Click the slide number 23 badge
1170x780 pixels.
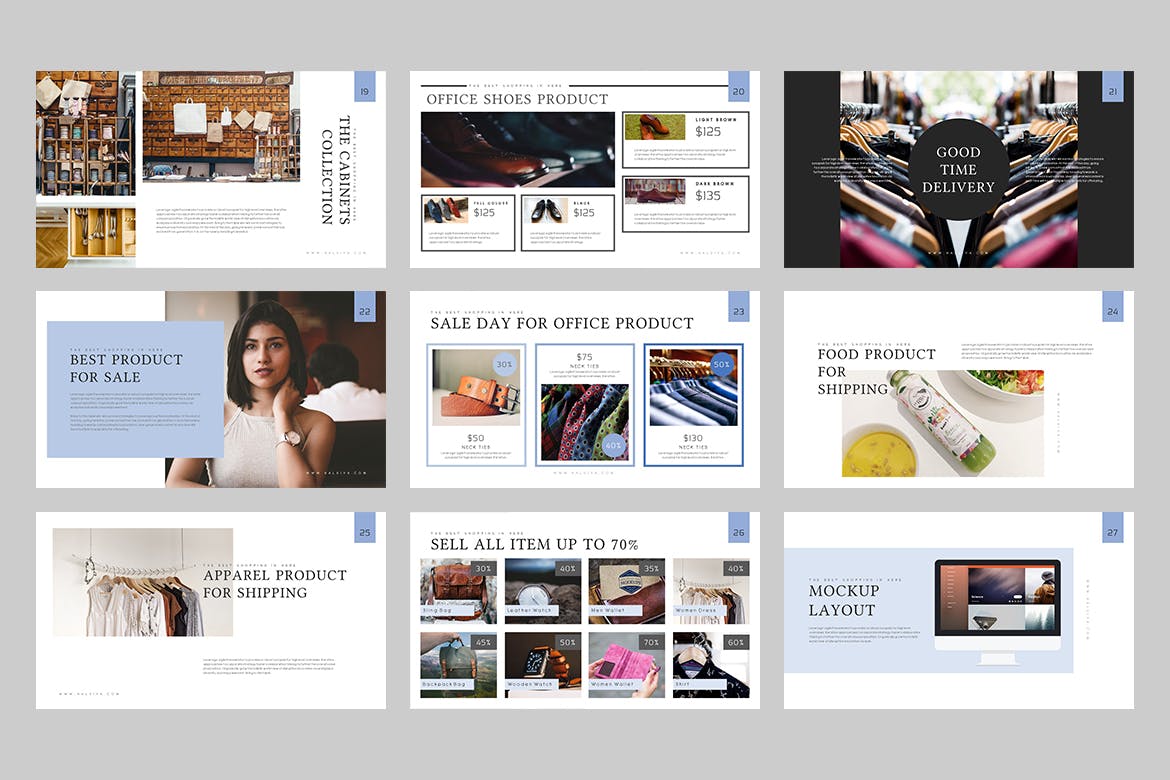tap(738, 312)
